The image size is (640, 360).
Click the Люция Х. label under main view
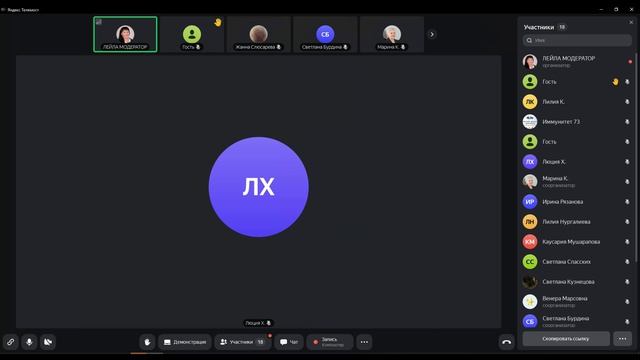point(258,323)
